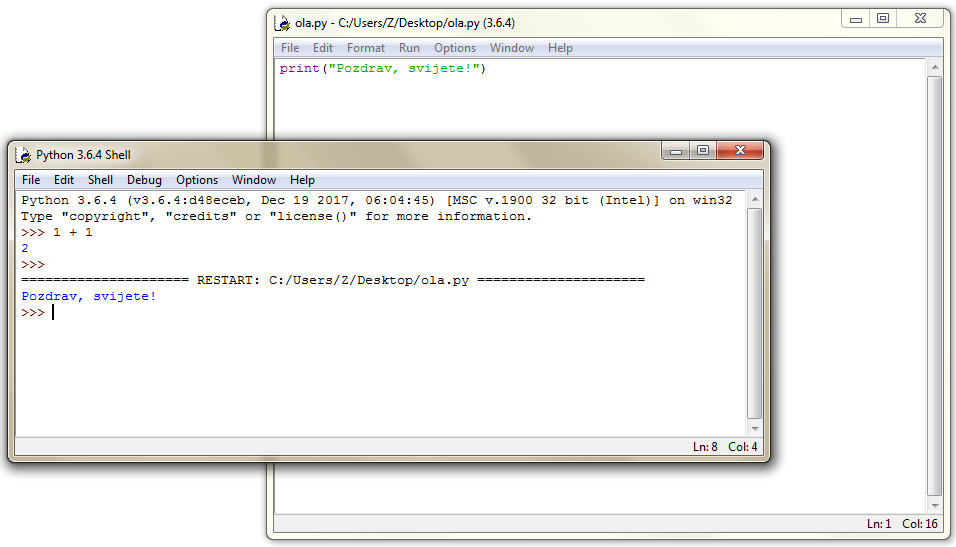This screenshot has width=956, height=547.
Task: Close the Python 3.6.4 Shell window
Action: tap(741, 151)
